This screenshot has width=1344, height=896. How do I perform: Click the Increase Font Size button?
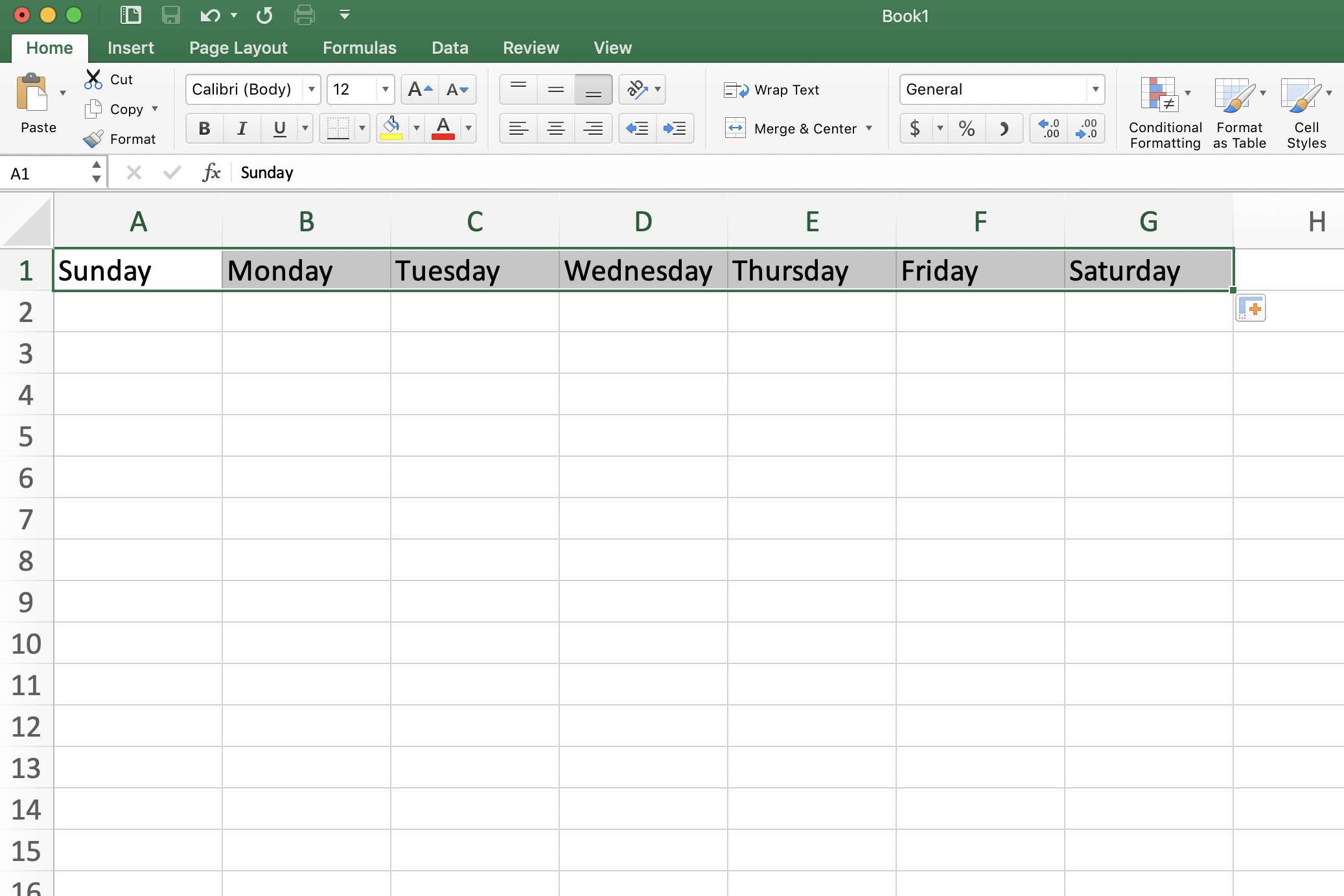419,89
